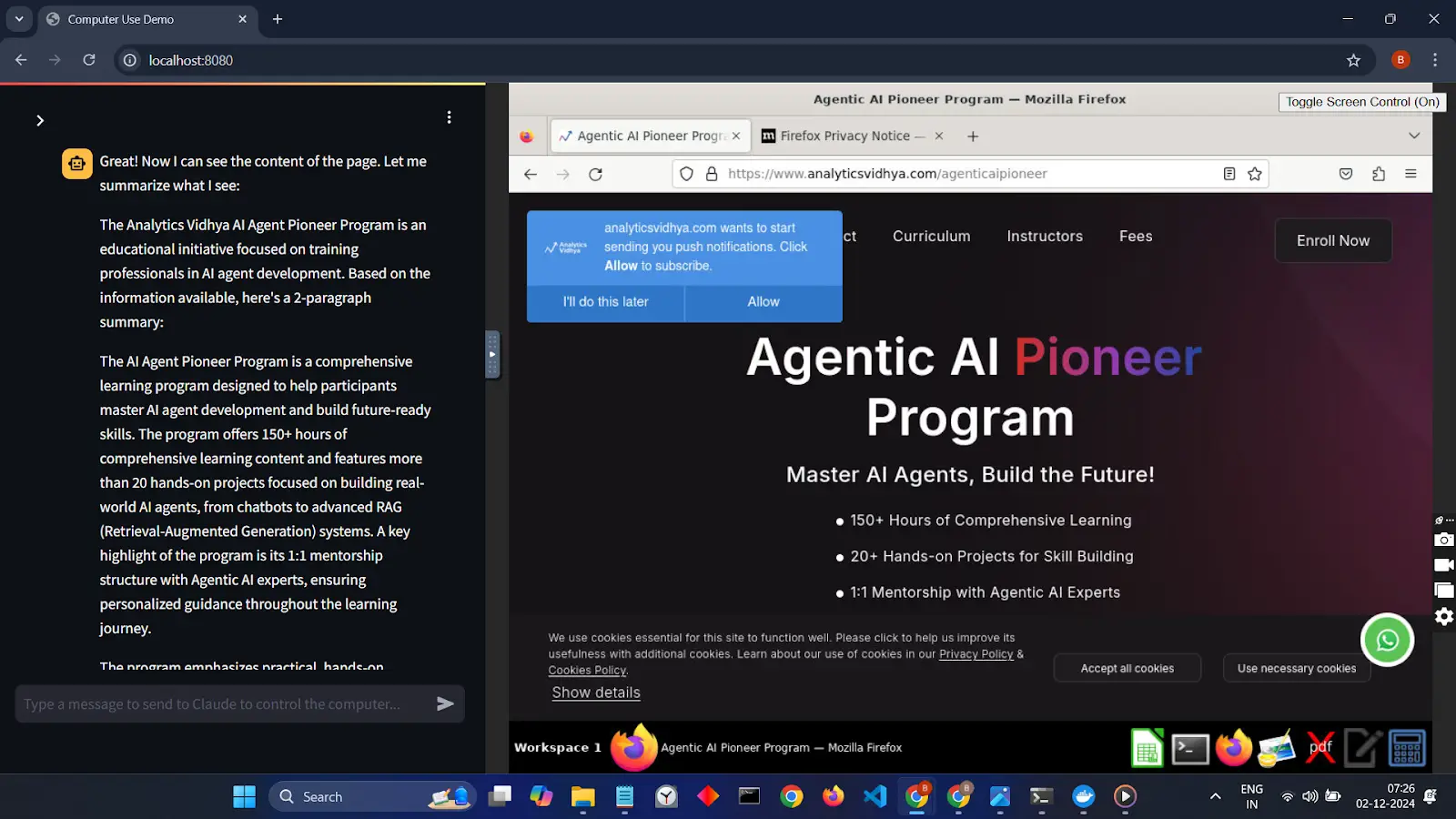This screenshot has height=819, width=1456.
Task: Launch Firefox from workspace panel launcher icons
Action: click(x=1234, y=748)
